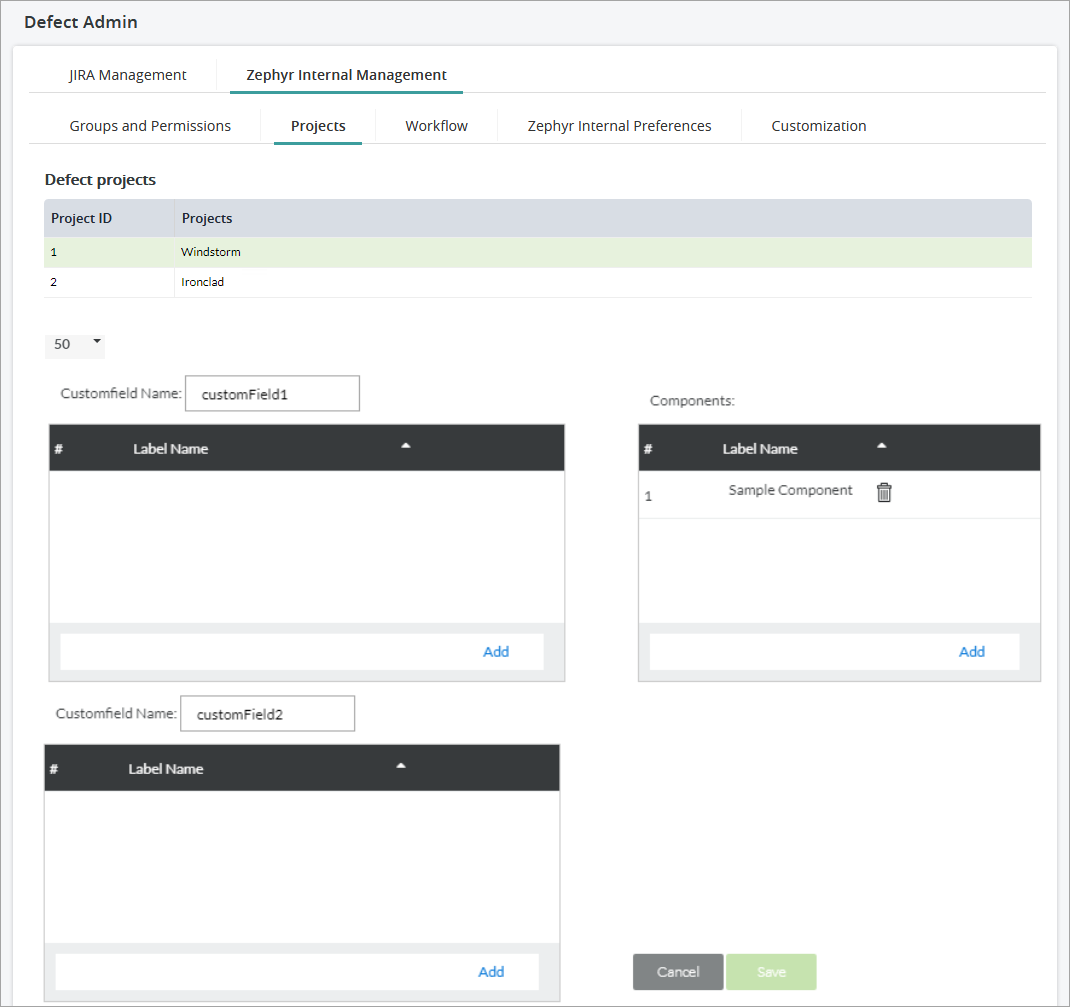Sort Components table by Label Name arrow
Screen dimensions: 1070x1007
tap(881, 446)
